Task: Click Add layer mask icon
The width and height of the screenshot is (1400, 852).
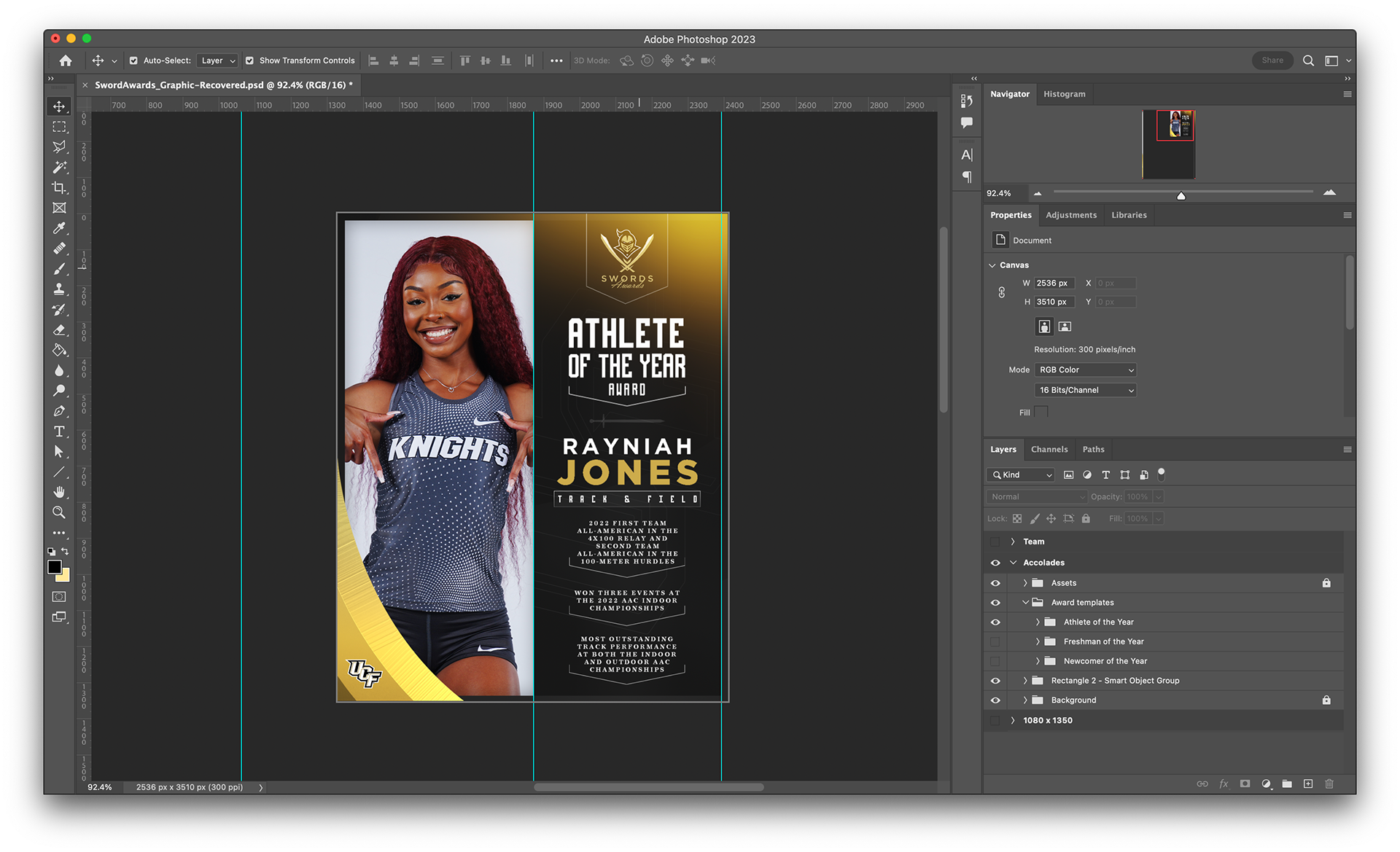Action: tap(1245, 783)
